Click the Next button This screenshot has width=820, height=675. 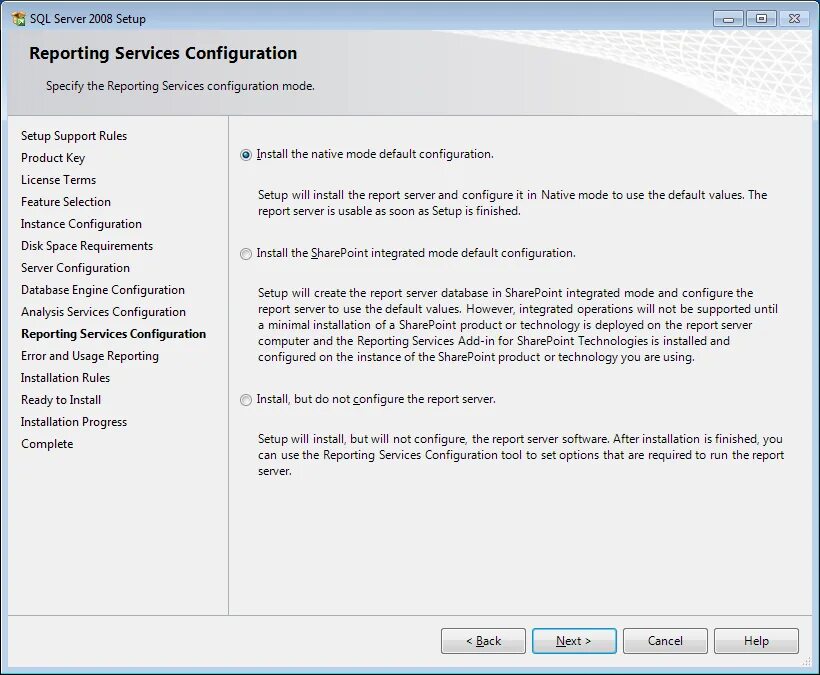click(574, 640)
